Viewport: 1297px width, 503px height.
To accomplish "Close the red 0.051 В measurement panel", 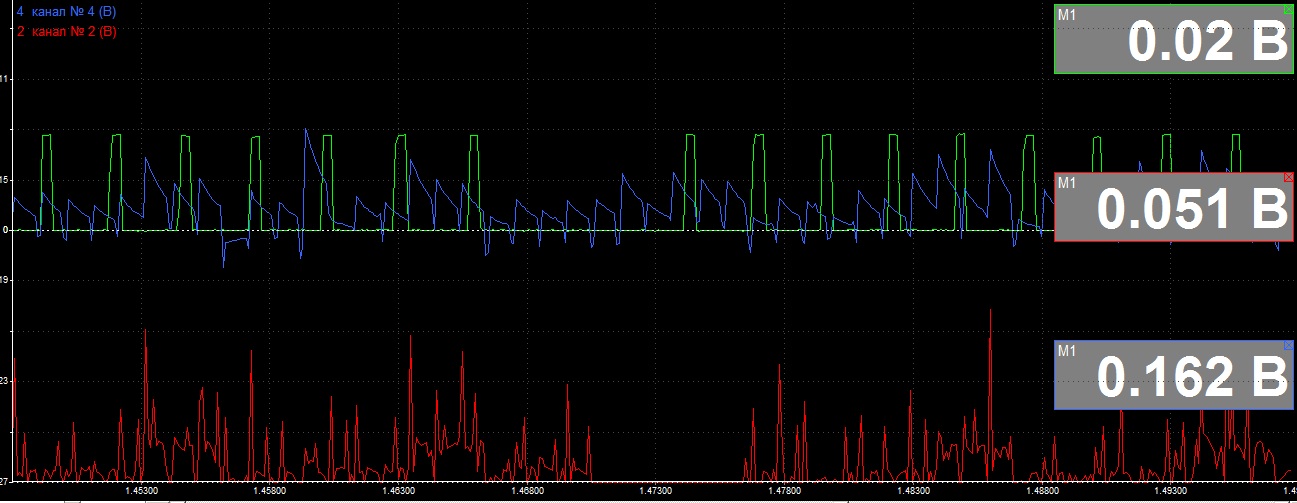I will coord(1288,177).
